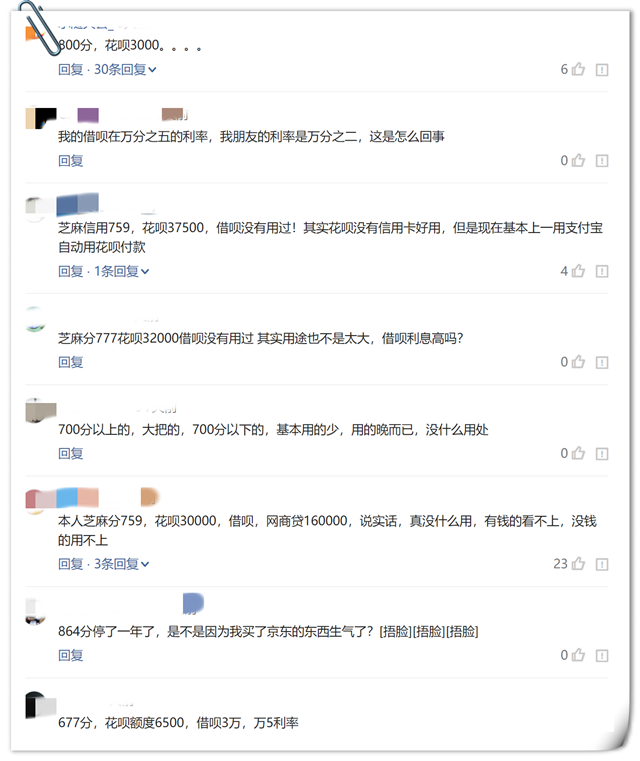Like the 芝麻信用759 花呗37500 comment
640x761 pixels.
click(578, 271)
